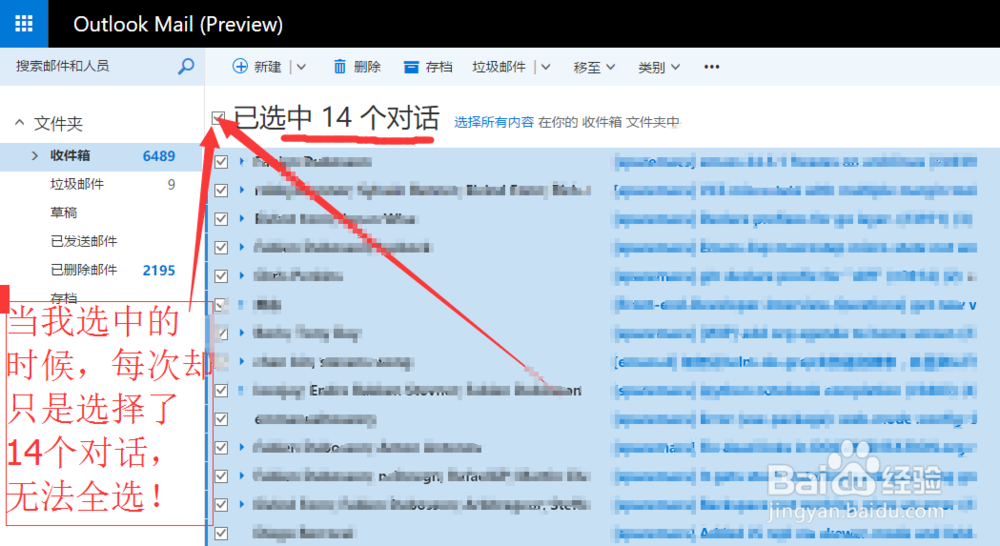
Task: Expand the third conversation thread arrow
Action: 242,218
